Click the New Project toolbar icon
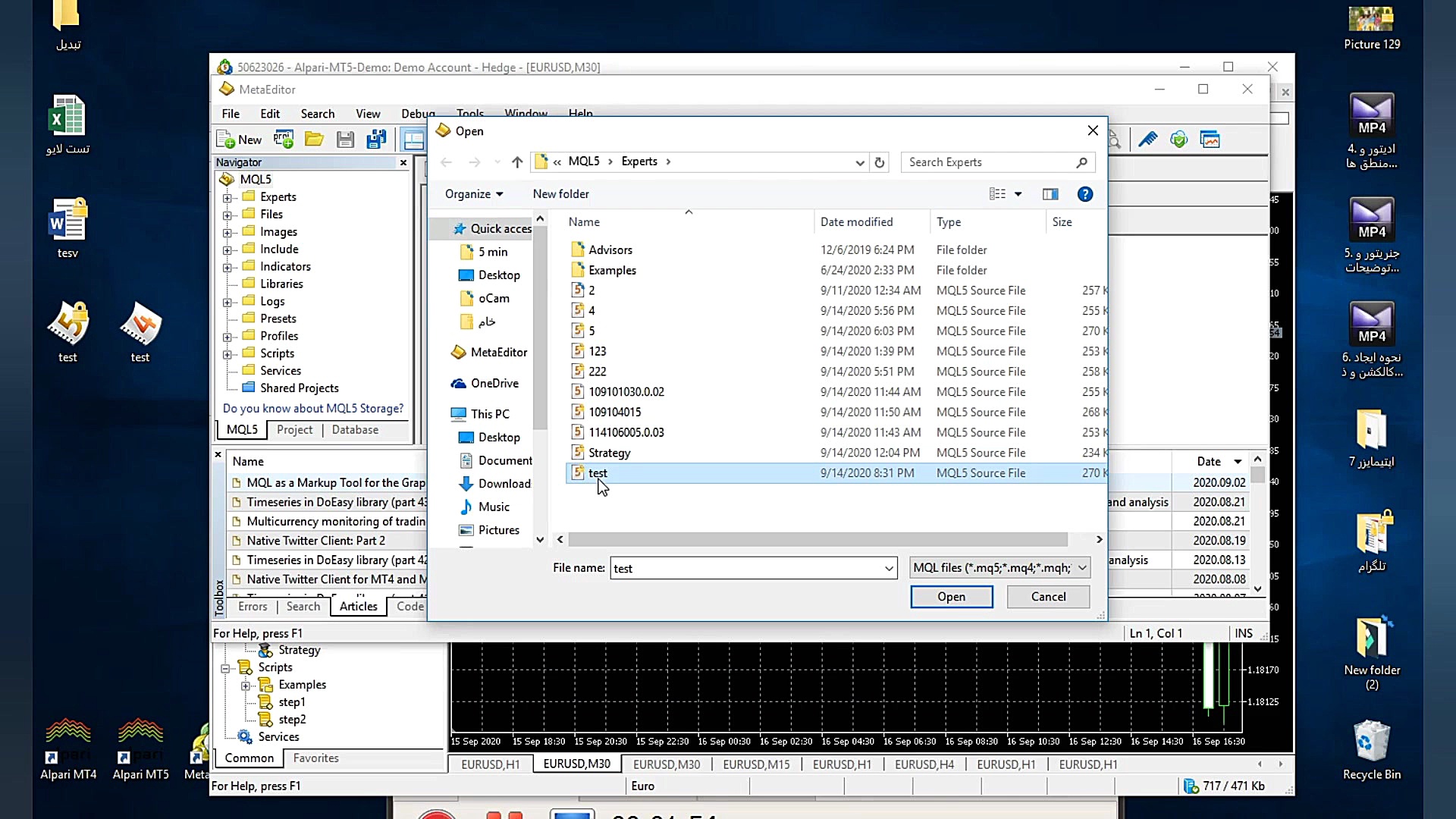Viewport: 1456px width, 819px height. 284,140
